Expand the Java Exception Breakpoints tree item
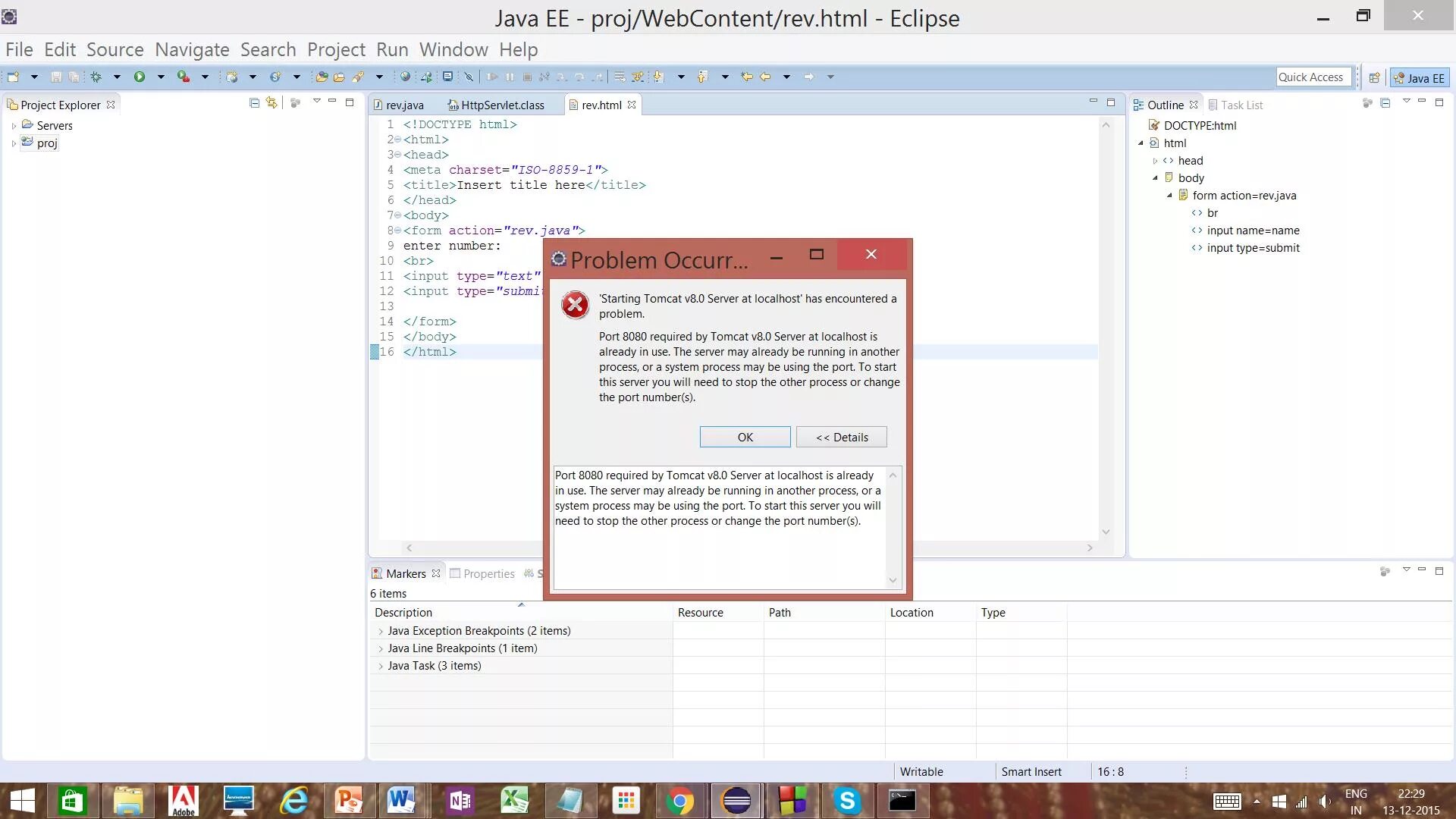Image resolution: width=1456 pixels, height=819 pixels. tap(381, 630)
